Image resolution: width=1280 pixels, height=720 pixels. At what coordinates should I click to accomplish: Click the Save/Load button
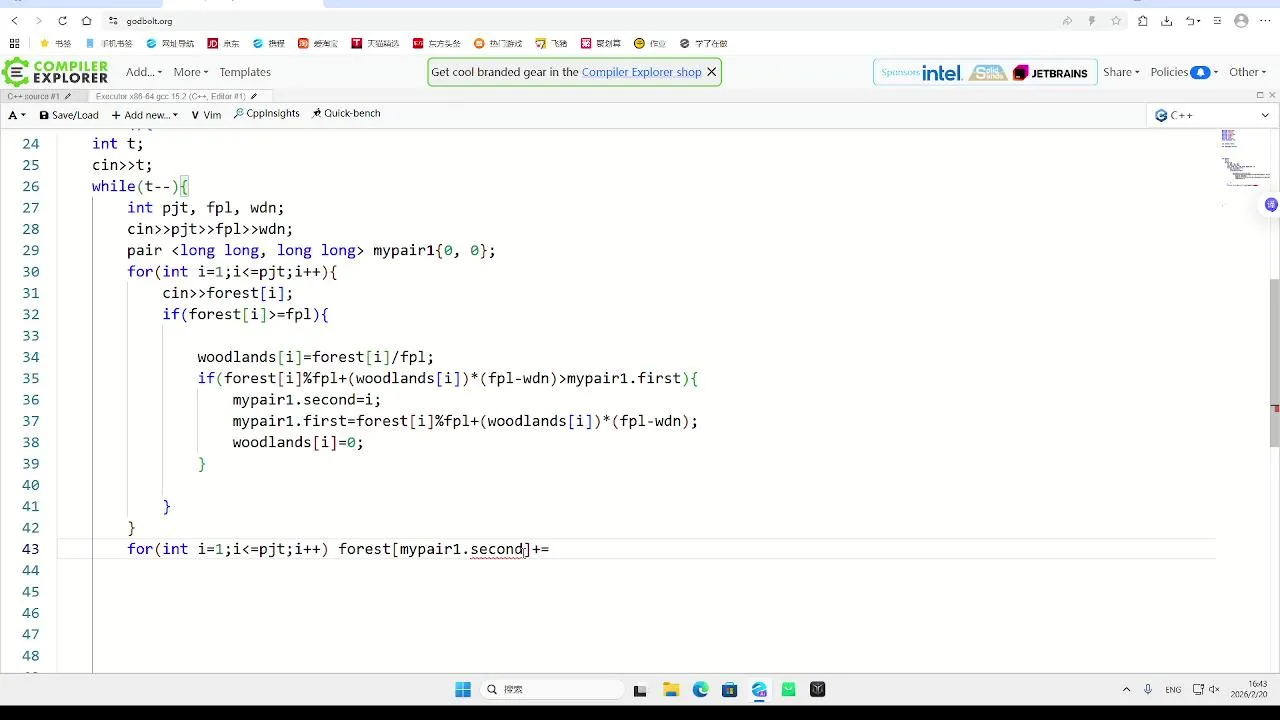(69, 115)
